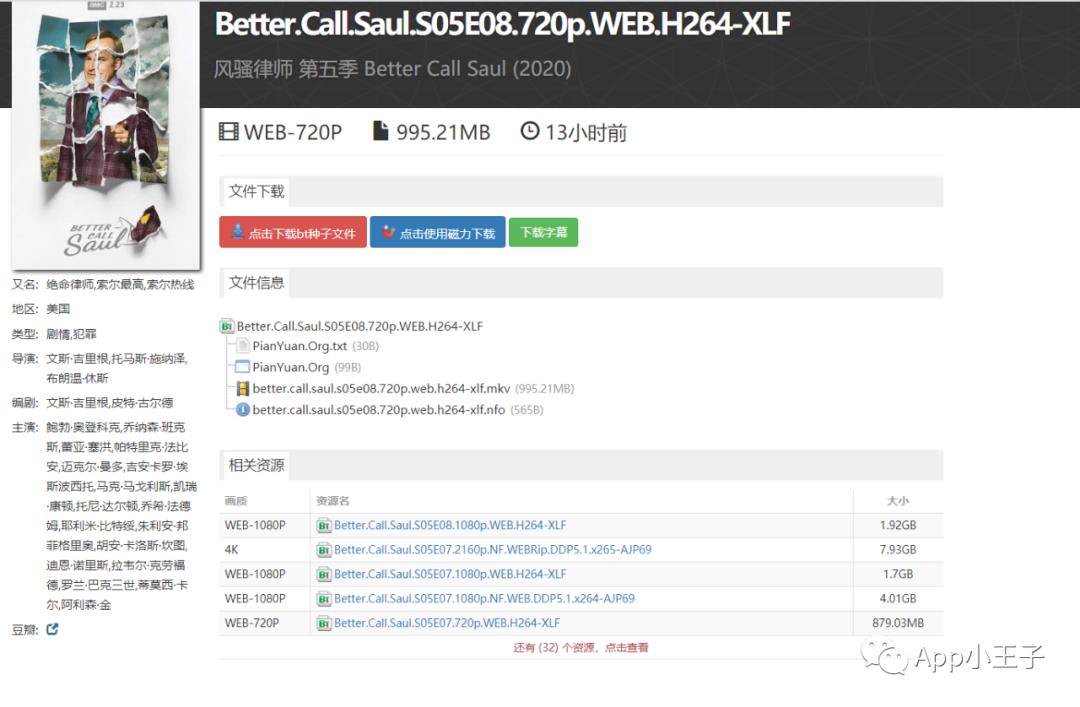This screenshot has width=1080, height=707.
Task: Click the BT icon of the torrent root folder
Action: pos(227,326)
